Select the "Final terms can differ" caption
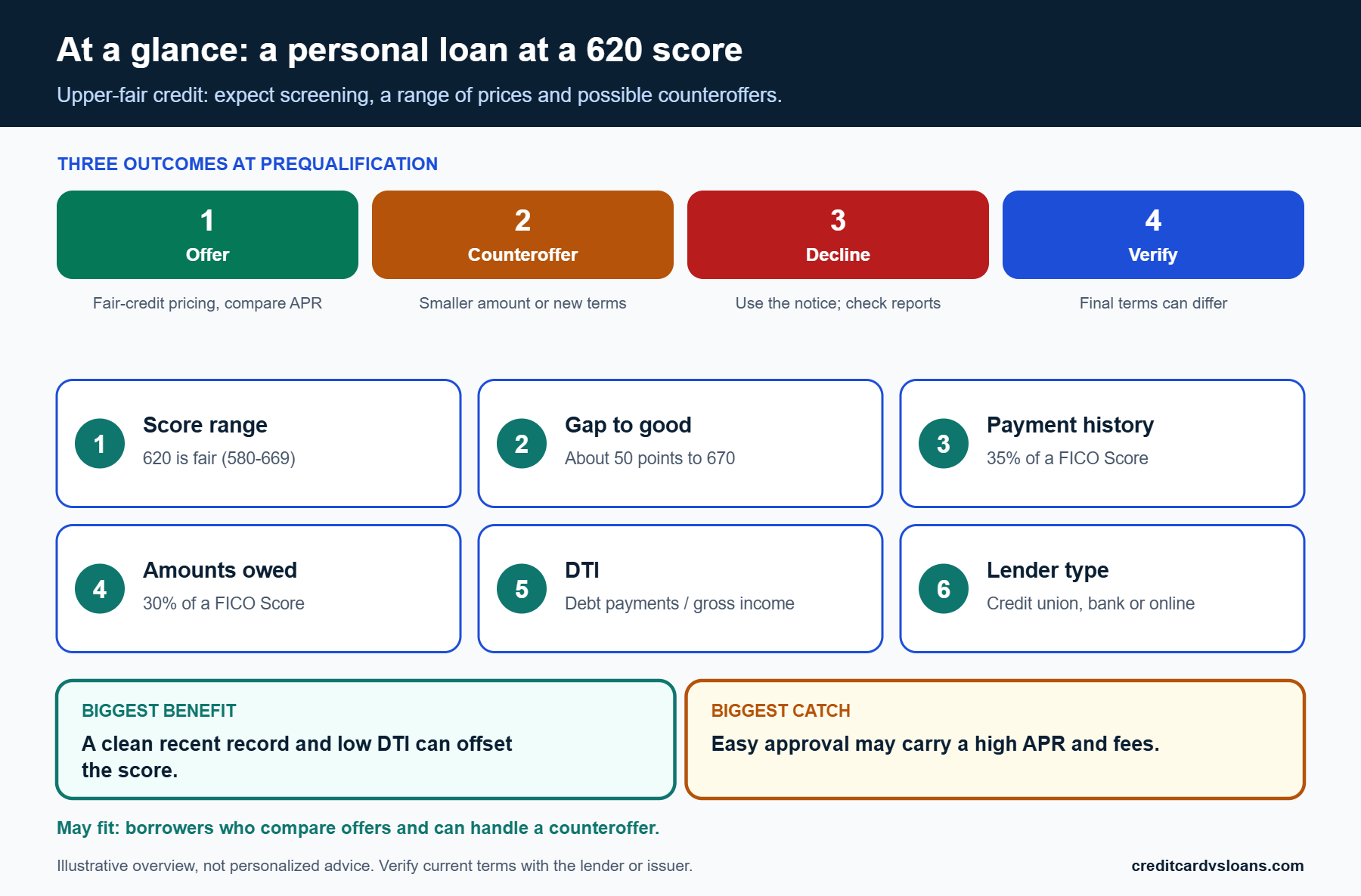The height and width of the screenshot is (896, 1361). (x=1153, y=303)
